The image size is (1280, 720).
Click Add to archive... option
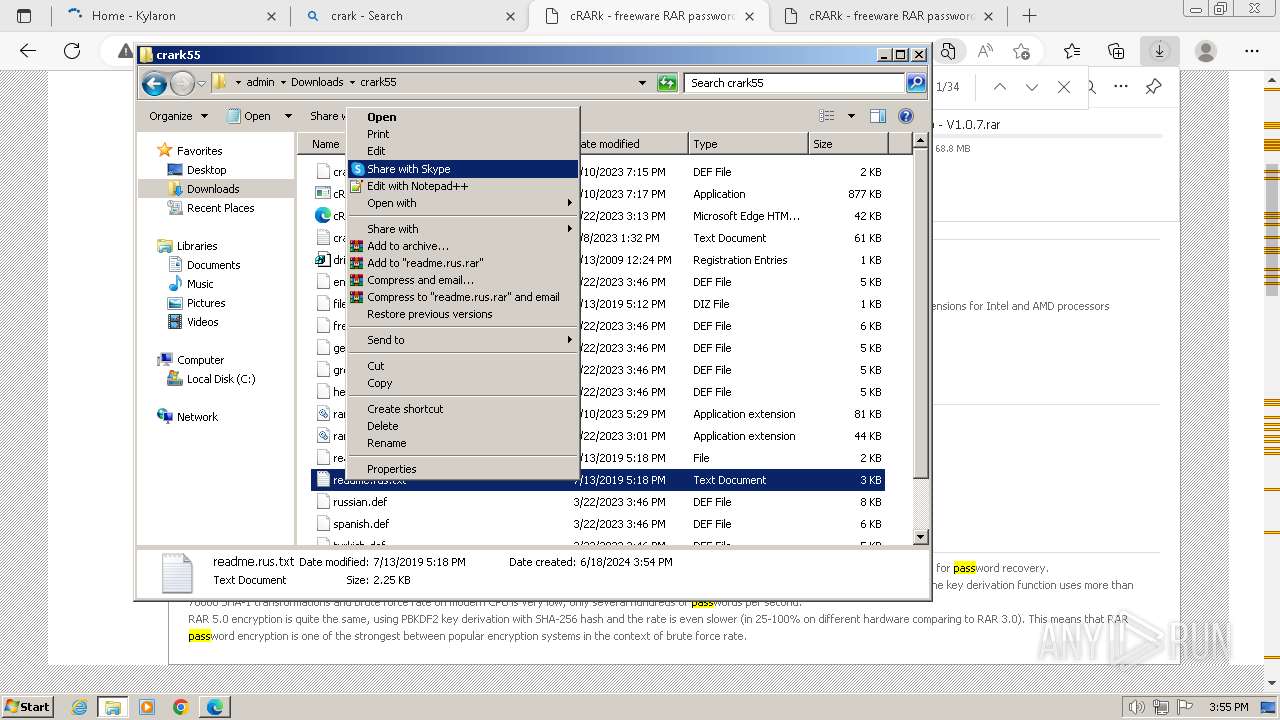coord(462,246)
